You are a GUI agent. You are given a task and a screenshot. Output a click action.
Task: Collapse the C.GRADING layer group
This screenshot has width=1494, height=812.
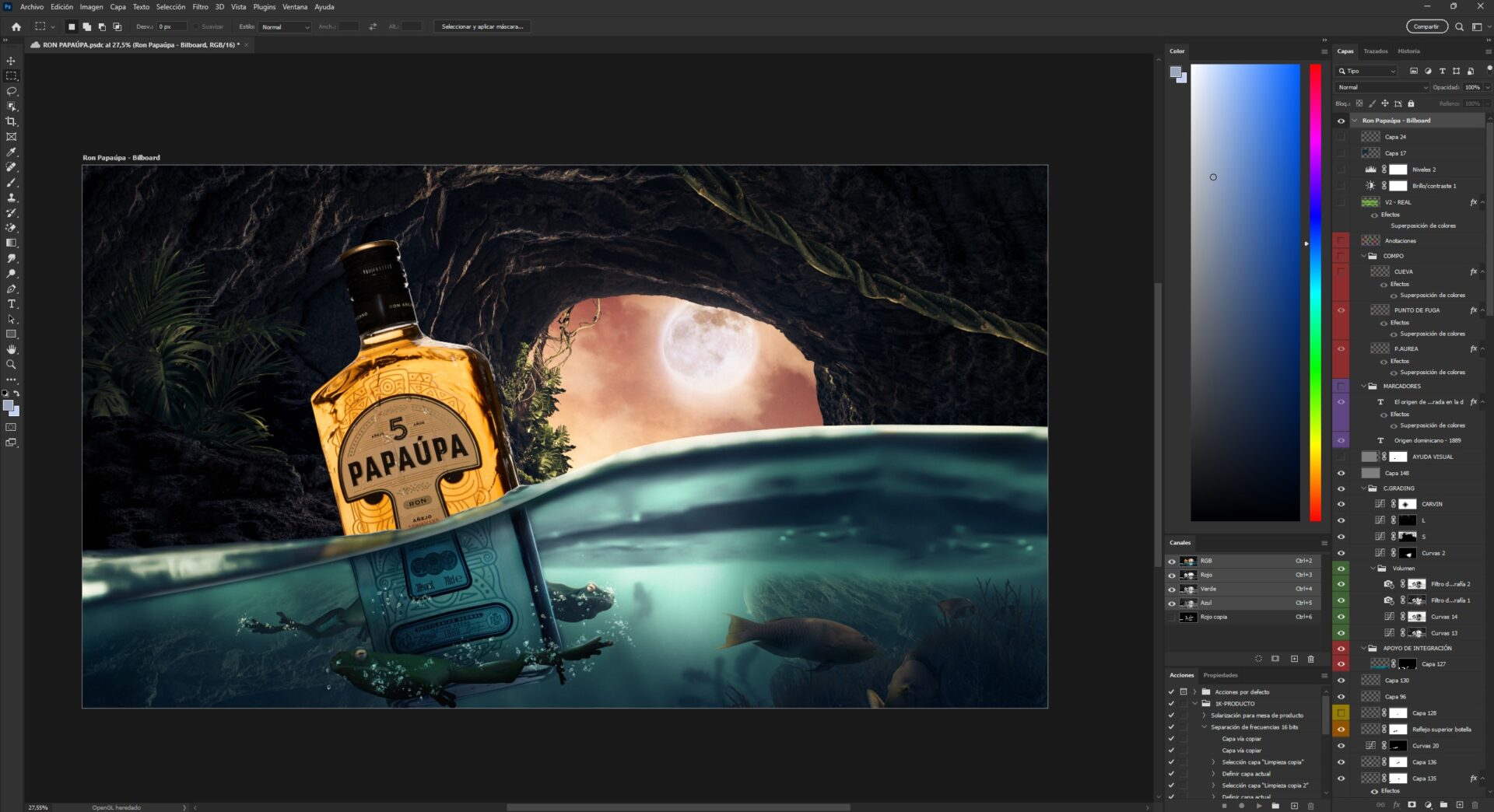[1364, 488]
